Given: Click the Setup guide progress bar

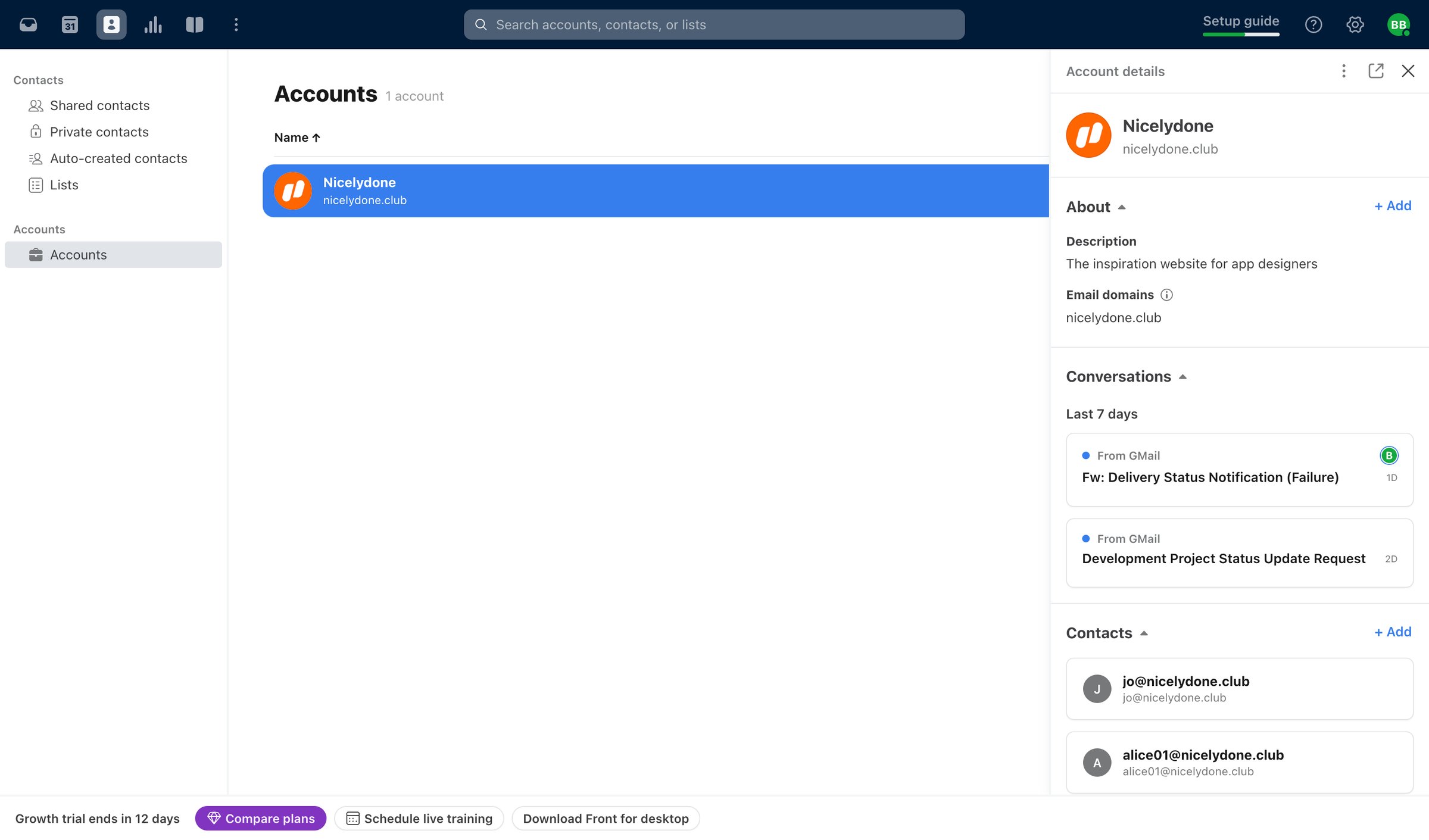Looking at the screenshot, I should tap(1241, 35).
